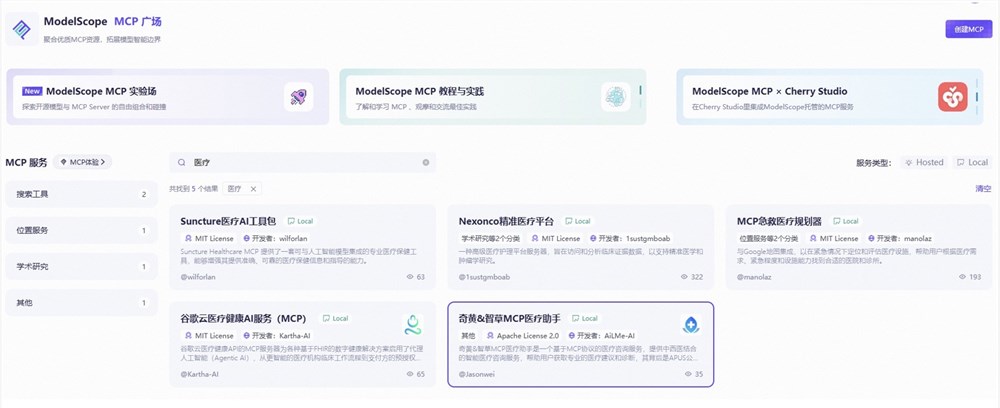1000x408 pixels.
Task: Click the @1sustgmboab author handle
Action: click(x=484, y=277)
